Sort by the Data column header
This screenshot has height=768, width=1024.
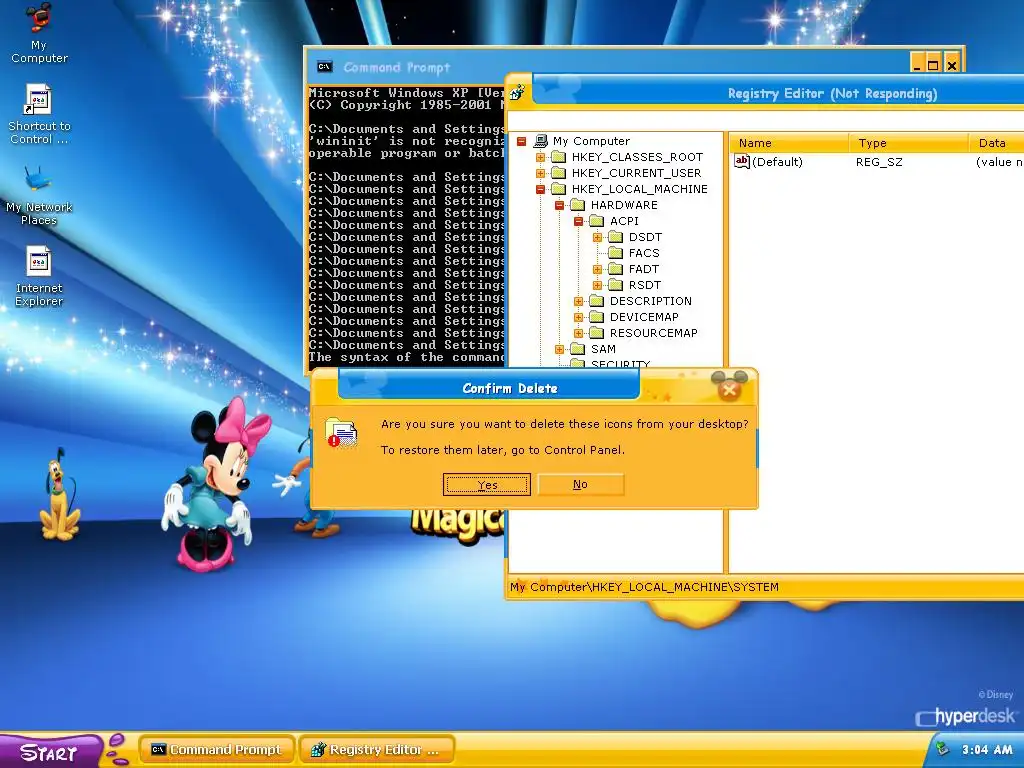tap(997, 143)
